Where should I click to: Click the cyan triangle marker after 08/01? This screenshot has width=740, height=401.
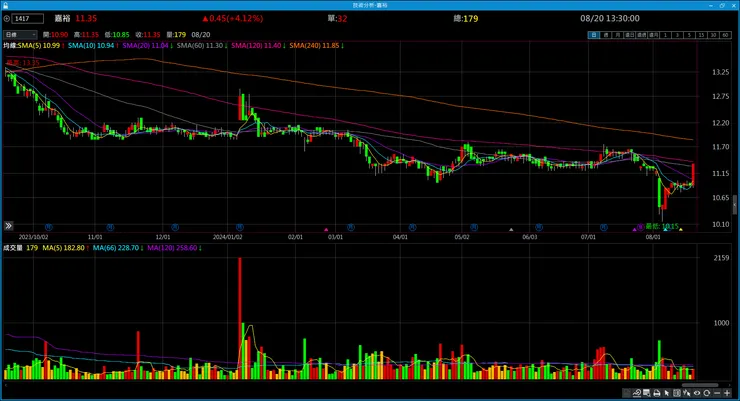665,230
